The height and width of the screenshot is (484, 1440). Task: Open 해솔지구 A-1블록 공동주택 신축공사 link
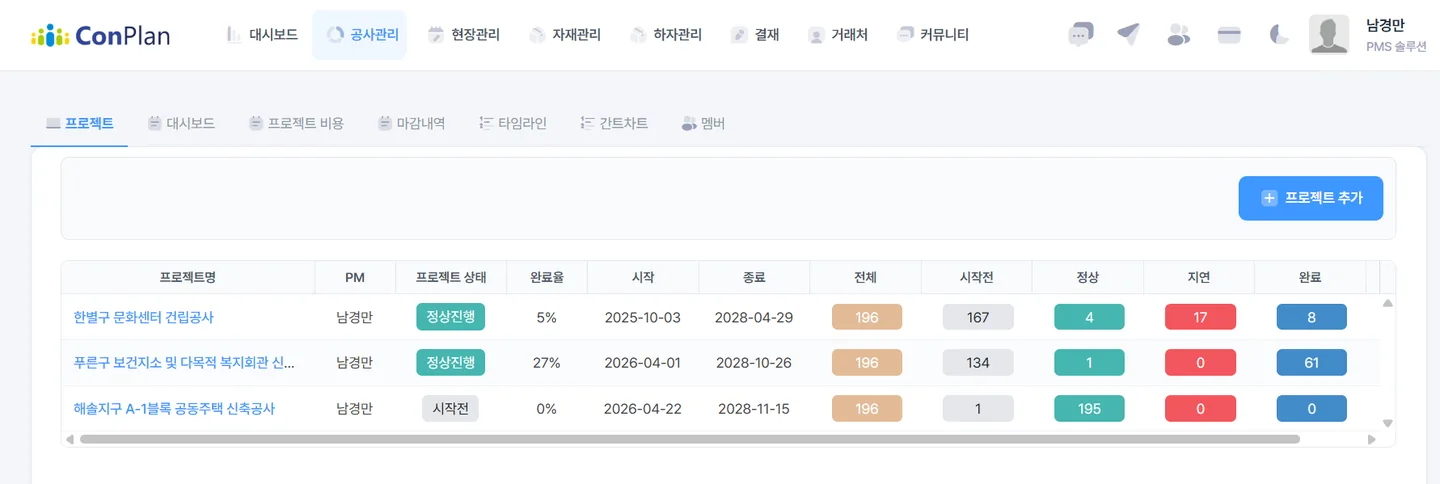[174, 408]
